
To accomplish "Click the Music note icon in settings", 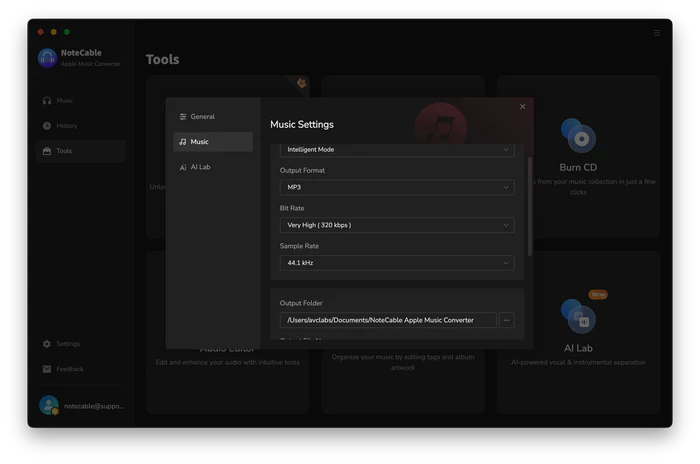I will (x=183, y=142).
